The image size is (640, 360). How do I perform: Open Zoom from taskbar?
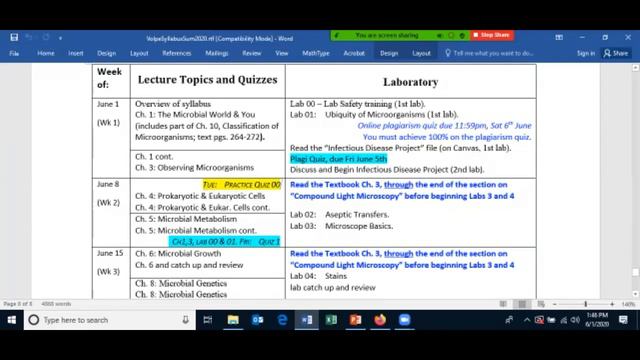click(404, 320)
